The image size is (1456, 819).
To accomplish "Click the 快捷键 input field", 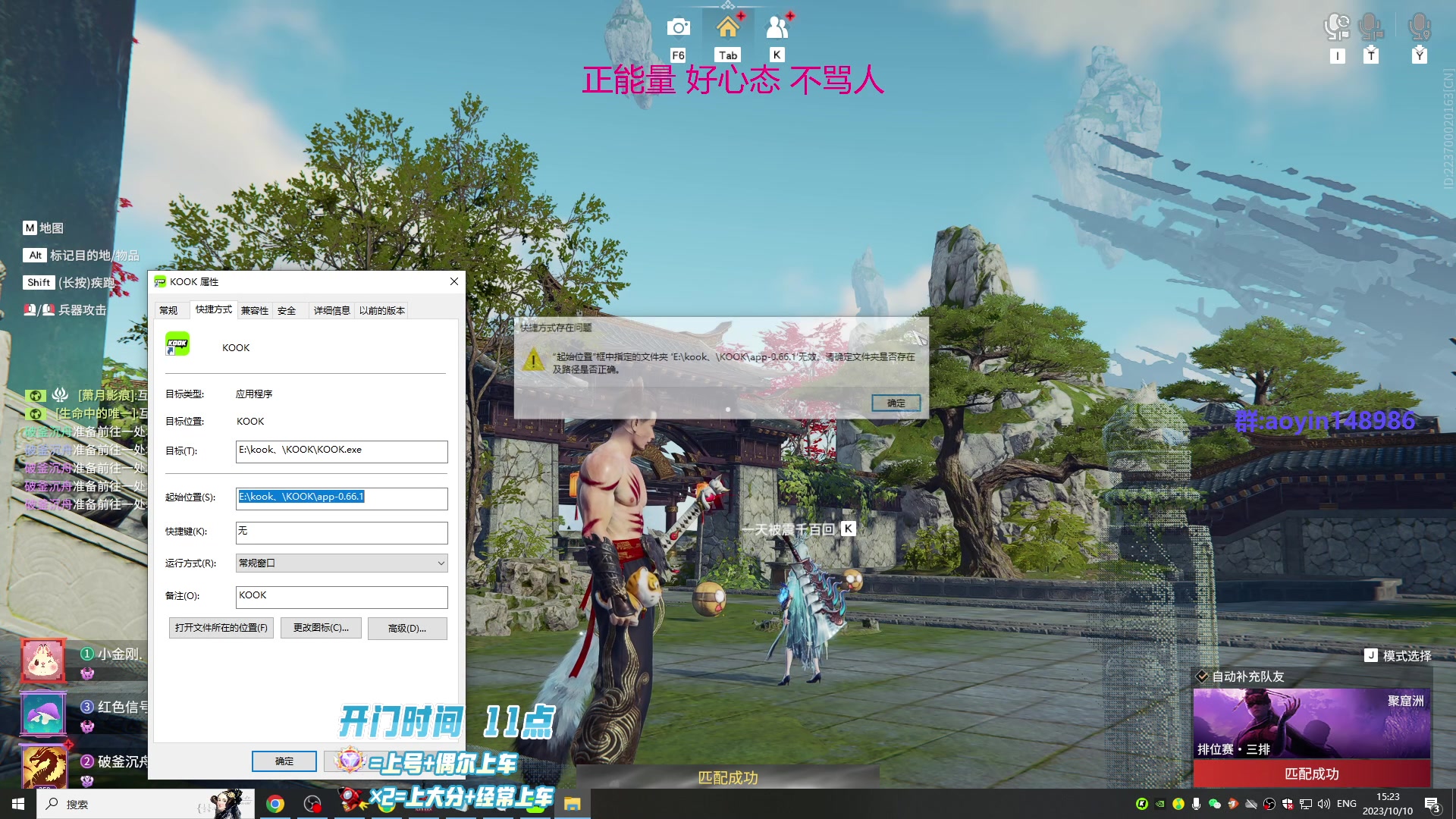I will point(342,532).
